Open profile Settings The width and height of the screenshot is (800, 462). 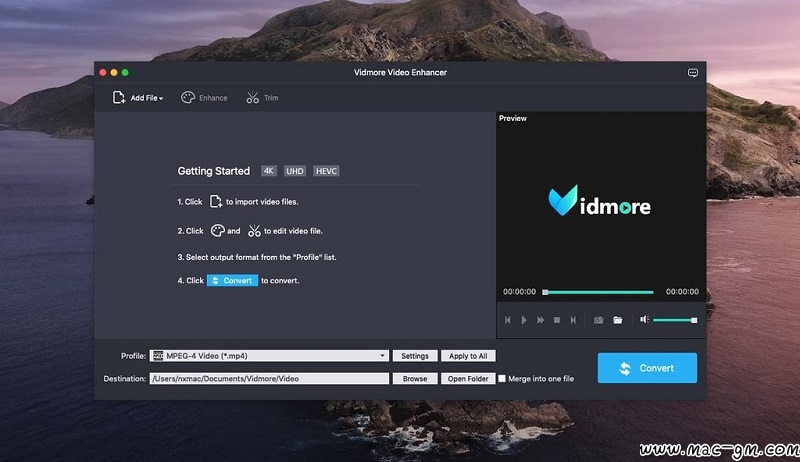coord(415,356)
